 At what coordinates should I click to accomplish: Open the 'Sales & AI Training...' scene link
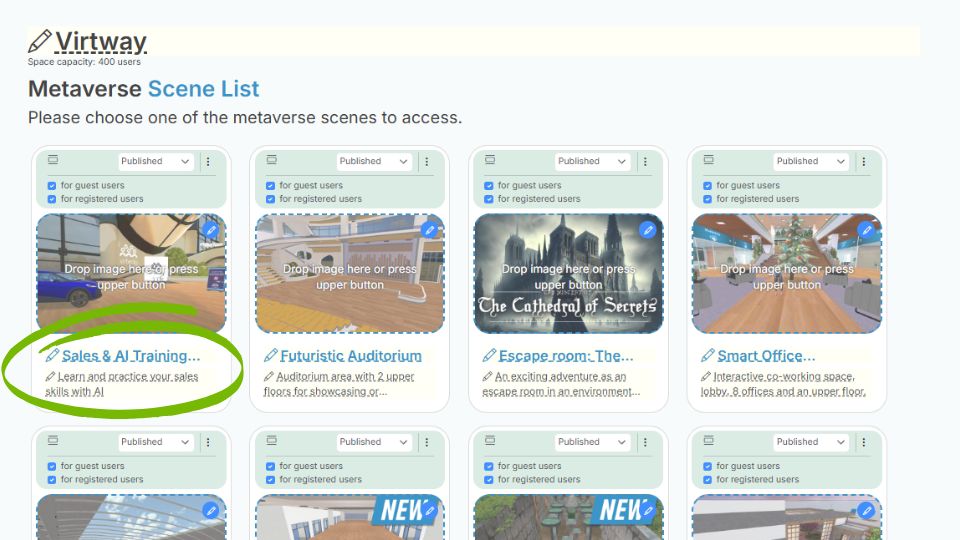click(131, 356)
